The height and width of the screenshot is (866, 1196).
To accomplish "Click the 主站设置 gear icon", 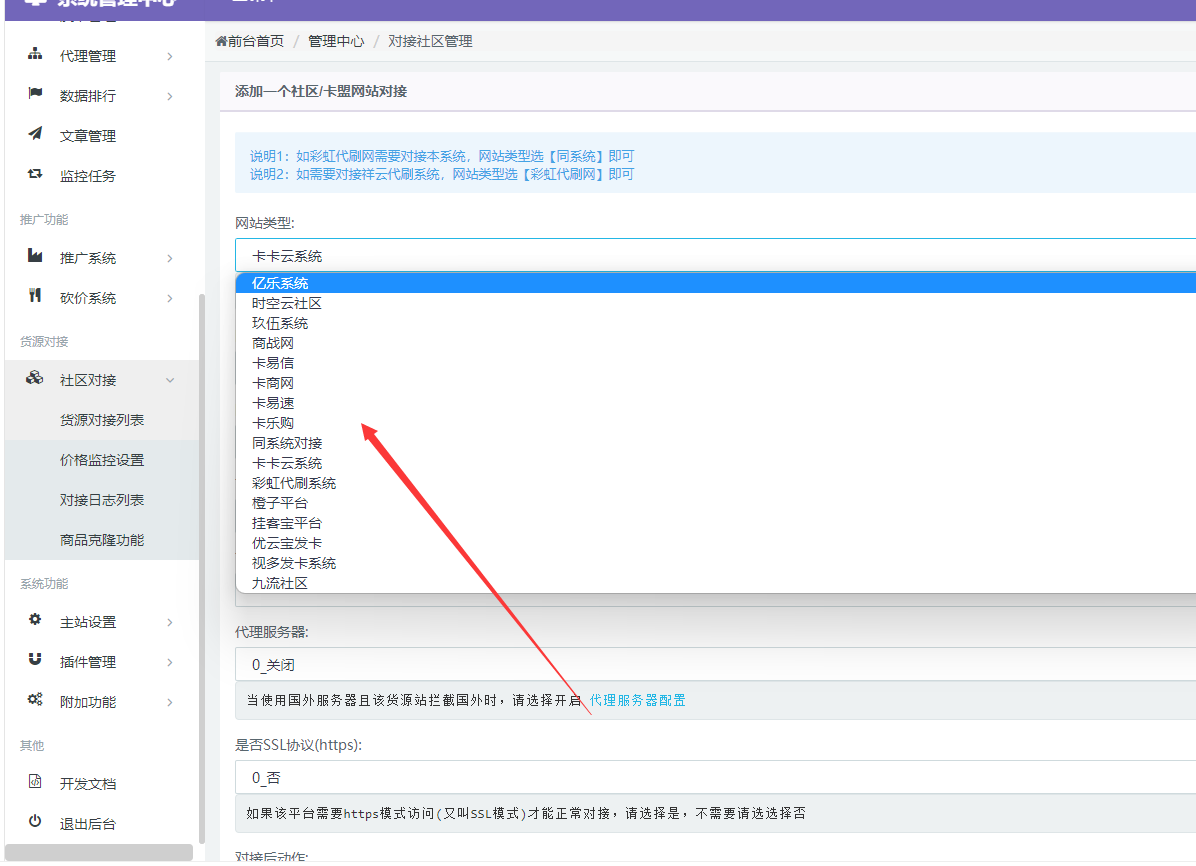I will coord(35,620).
